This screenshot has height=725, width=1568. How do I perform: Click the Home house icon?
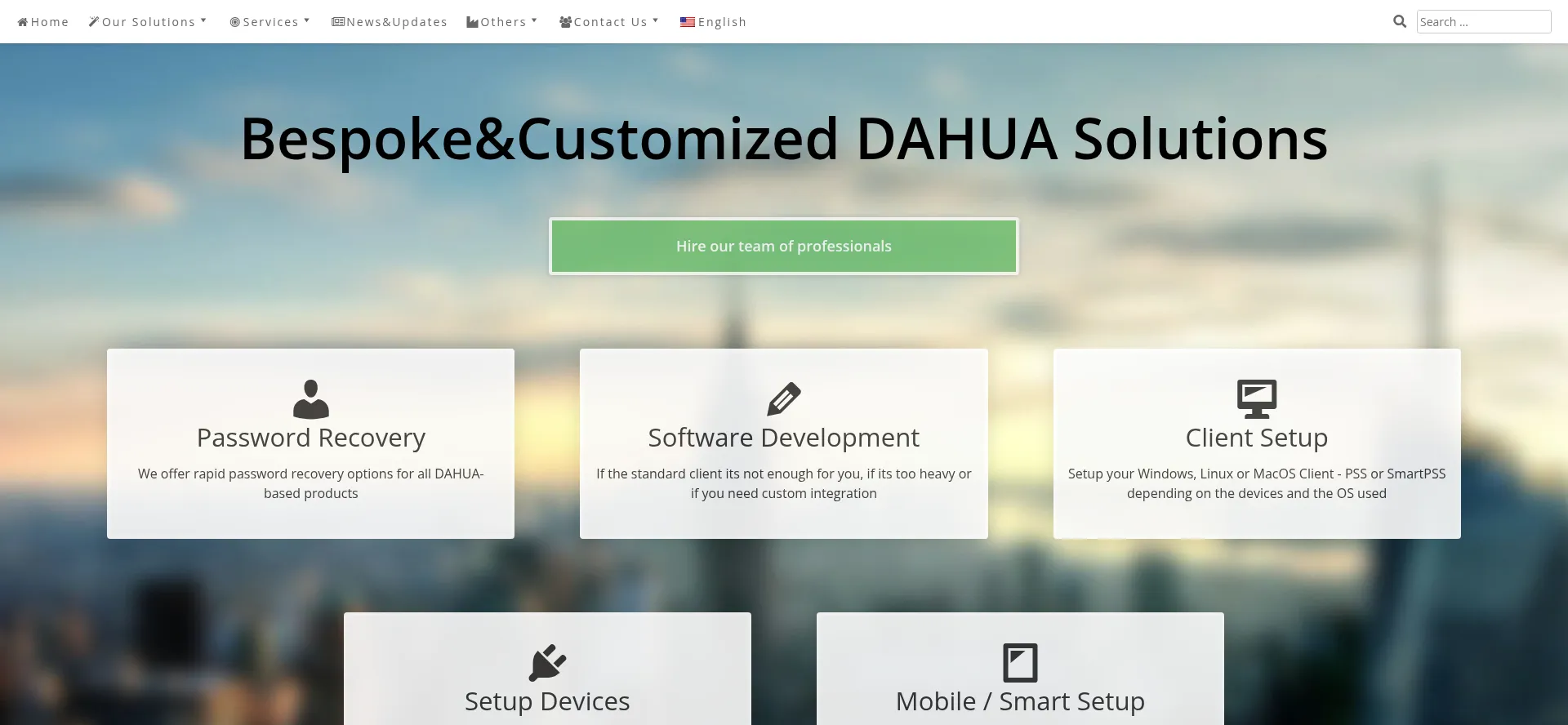(23, 22)
